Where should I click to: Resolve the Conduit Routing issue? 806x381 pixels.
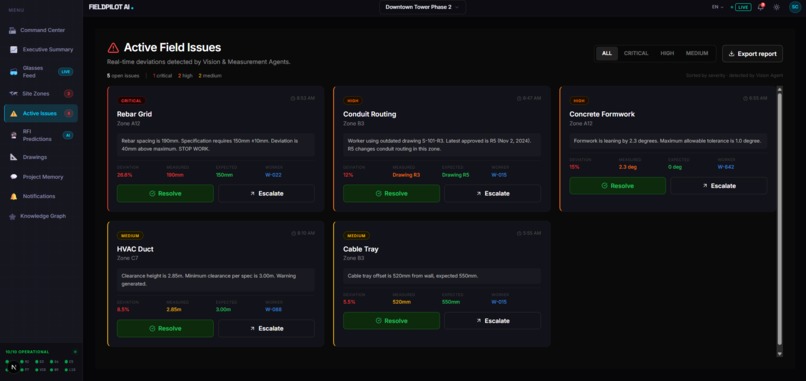(x=391, y=194)
